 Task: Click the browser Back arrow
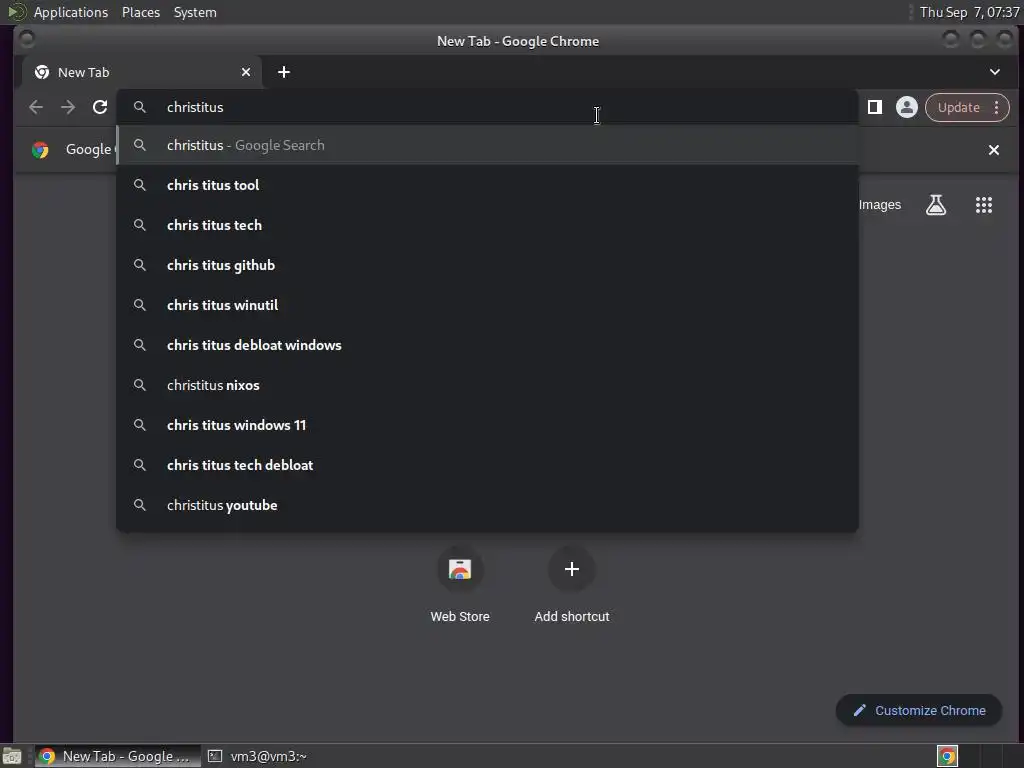point(36,107)
